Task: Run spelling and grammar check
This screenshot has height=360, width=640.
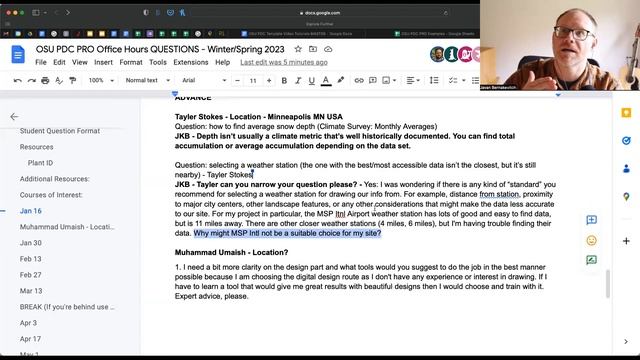Action: [59, 80]
